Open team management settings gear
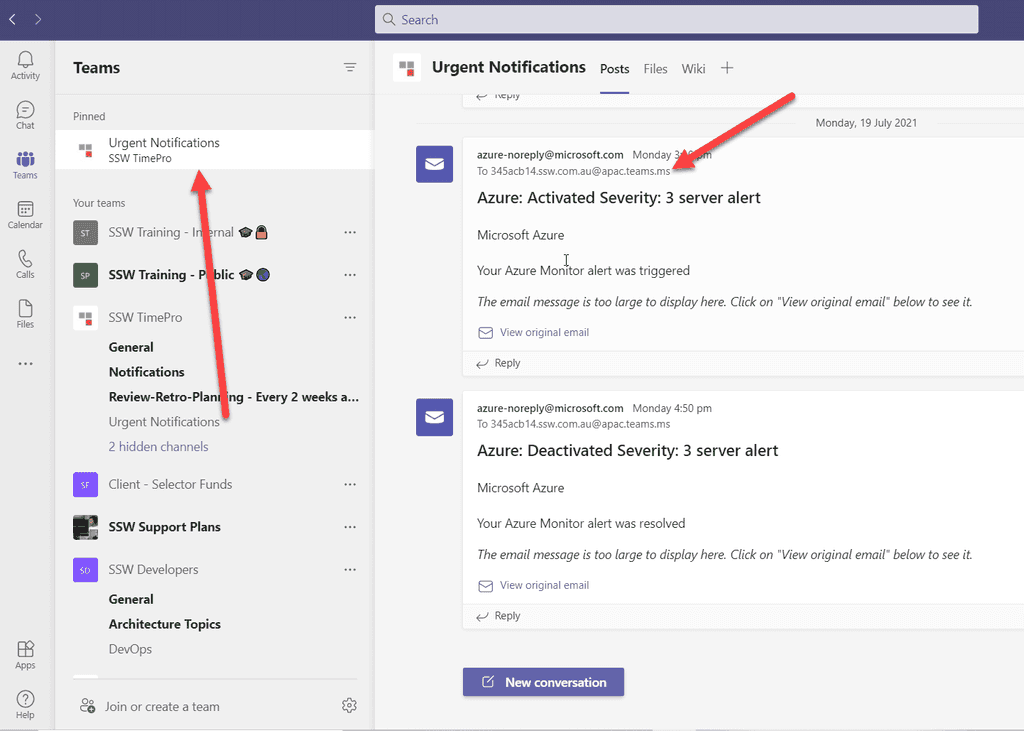1024x731 pixels. pos(349,705)
